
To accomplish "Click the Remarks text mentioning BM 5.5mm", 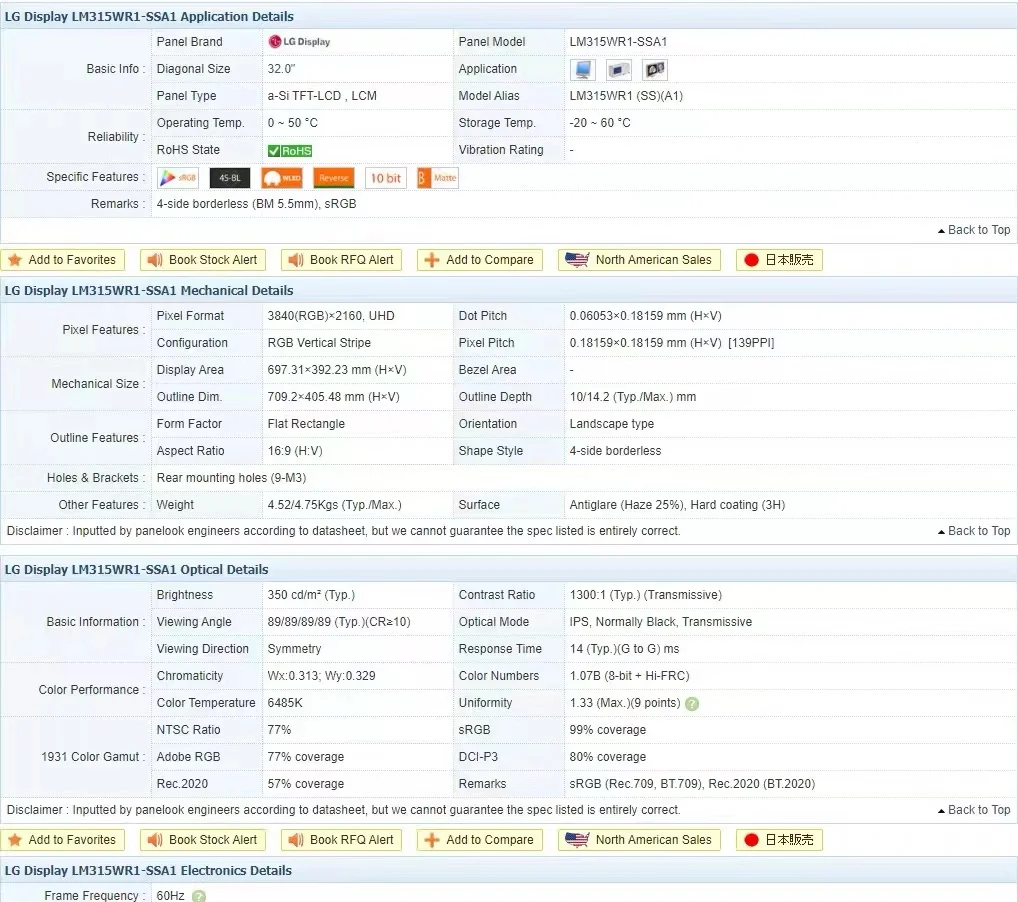I will click(x=256, y=204).
